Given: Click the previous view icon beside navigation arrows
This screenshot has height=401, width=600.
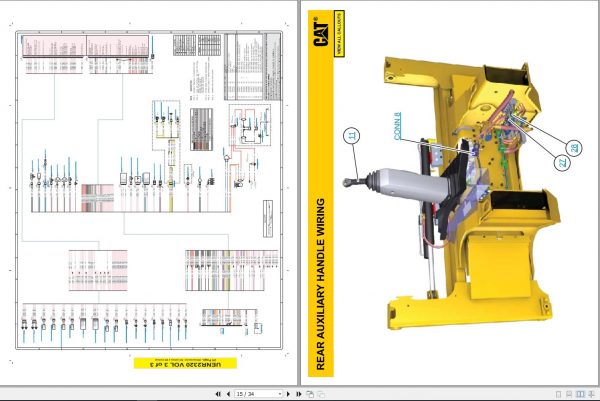Looking at the screenshot, I should 310,394.
